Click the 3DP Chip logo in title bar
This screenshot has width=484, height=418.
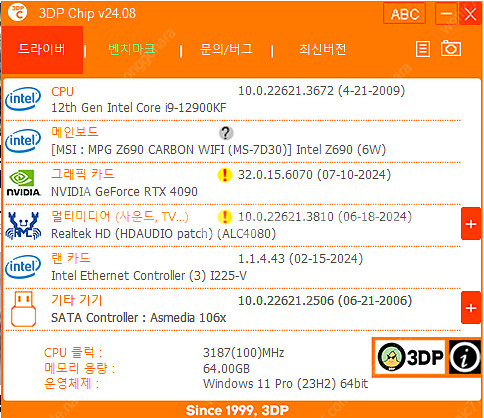coord(17,12)
